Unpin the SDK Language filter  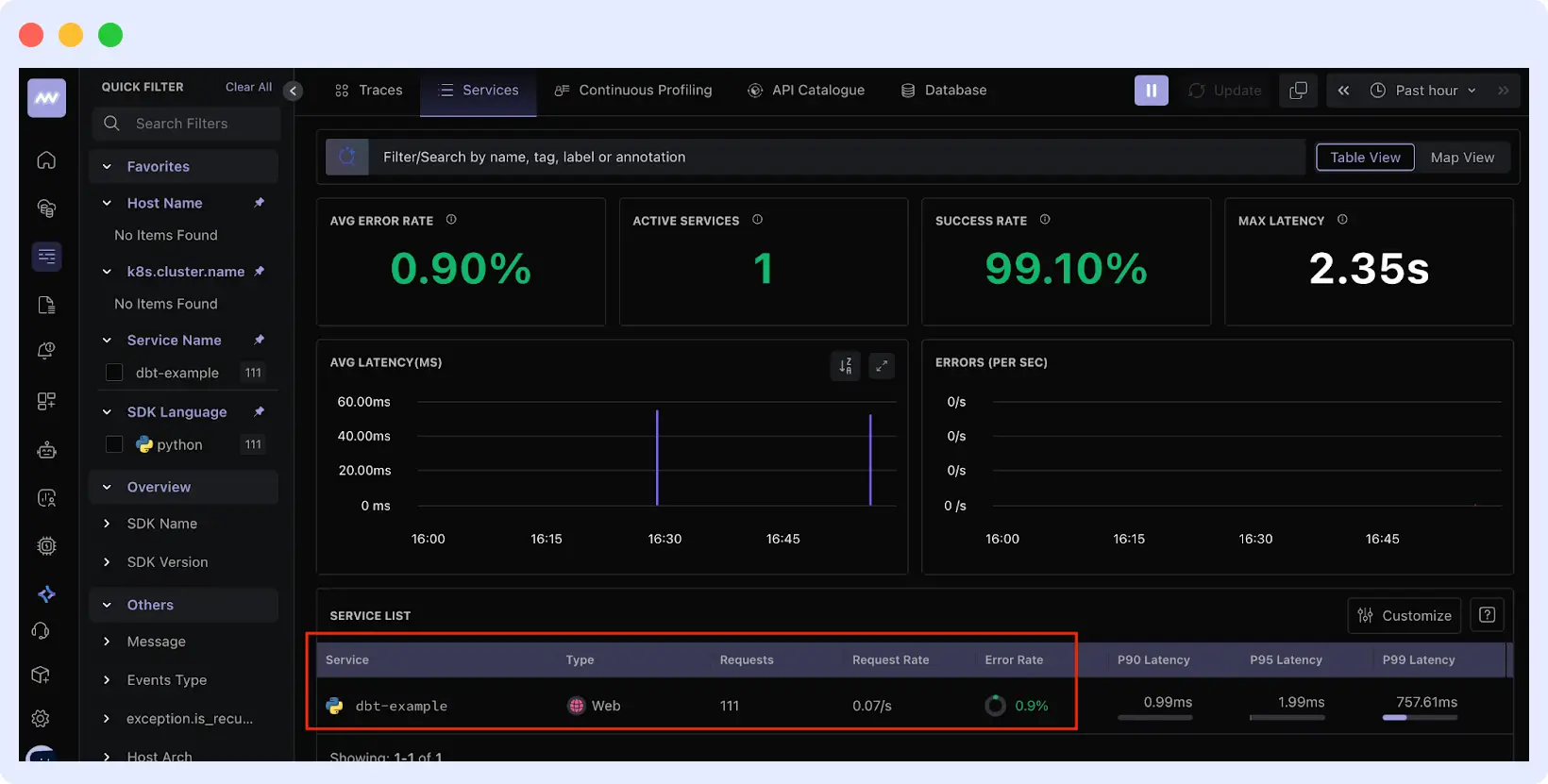point(260,411)
